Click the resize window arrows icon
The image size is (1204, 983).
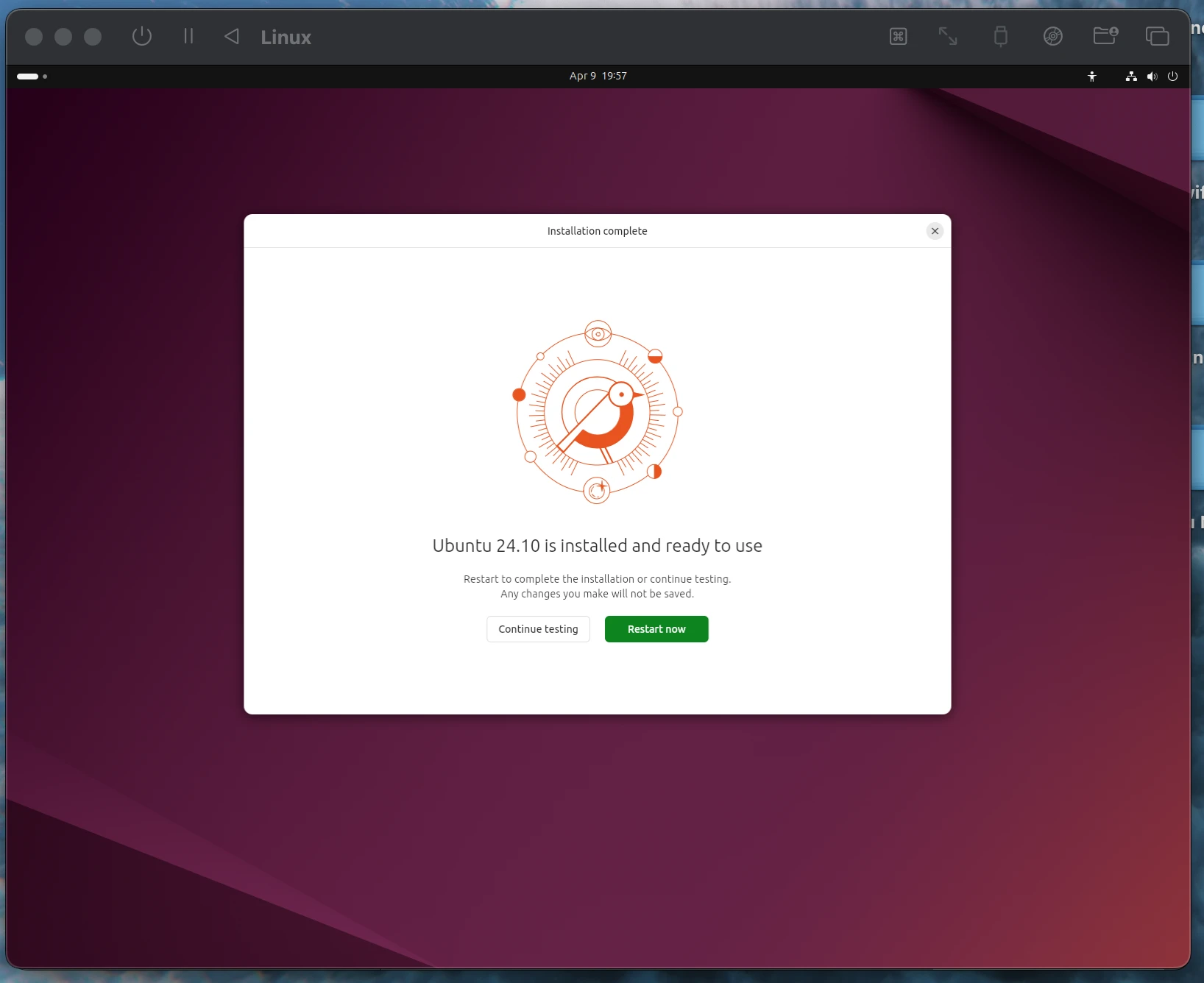[948, 36]
